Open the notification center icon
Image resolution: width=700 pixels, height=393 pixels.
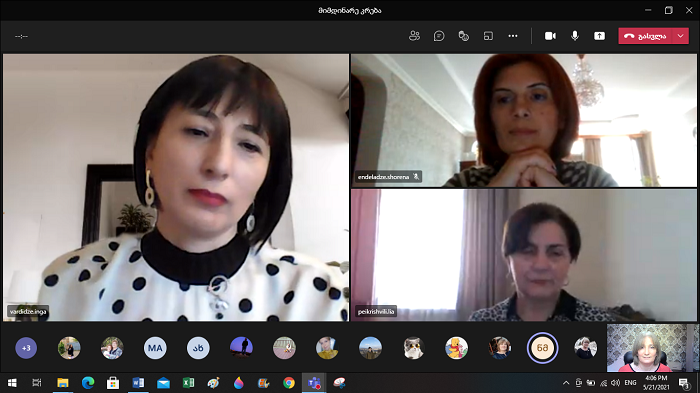tap(684, 383)
